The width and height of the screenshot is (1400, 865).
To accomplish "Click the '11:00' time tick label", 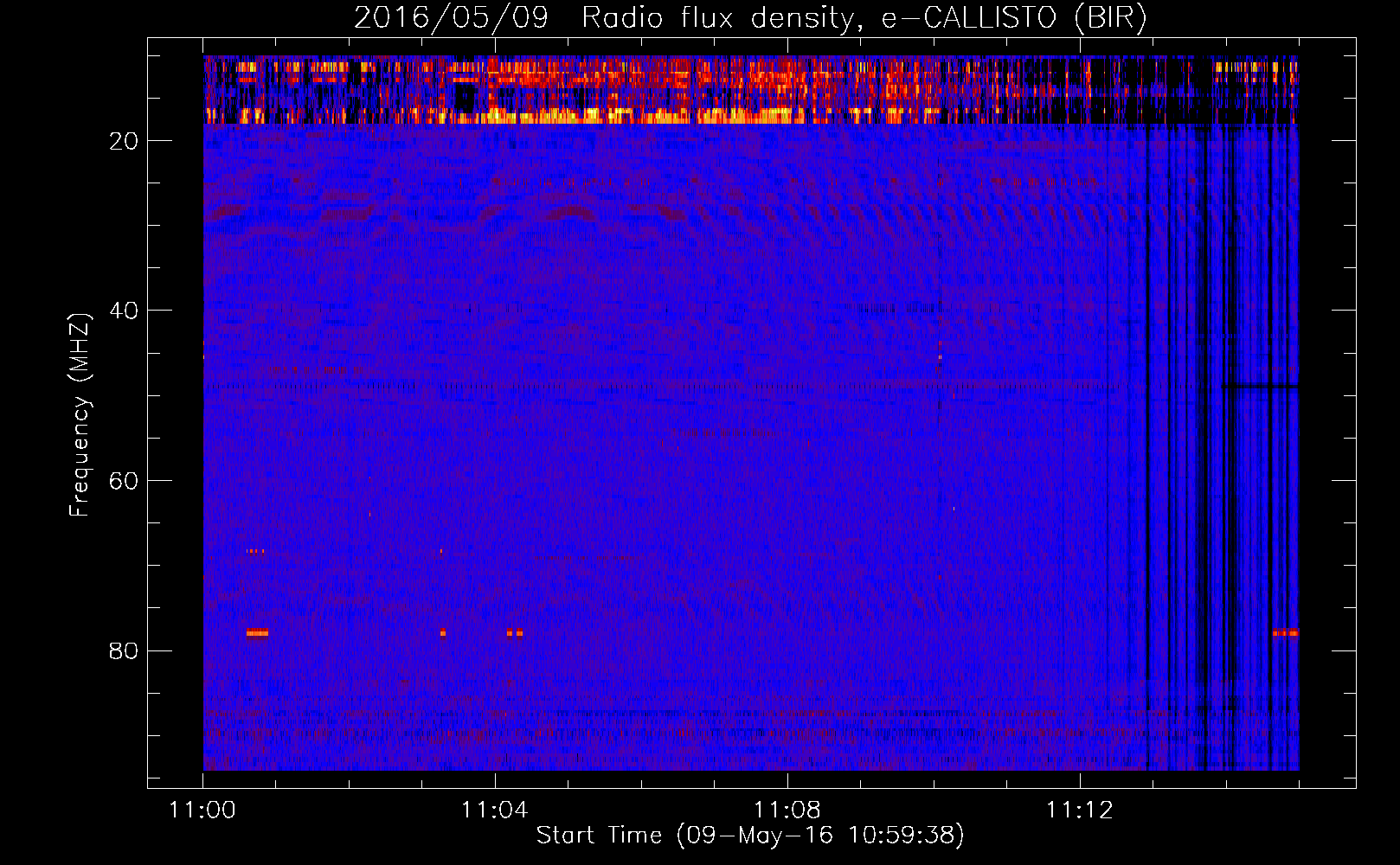I will [x=202, y=811].
